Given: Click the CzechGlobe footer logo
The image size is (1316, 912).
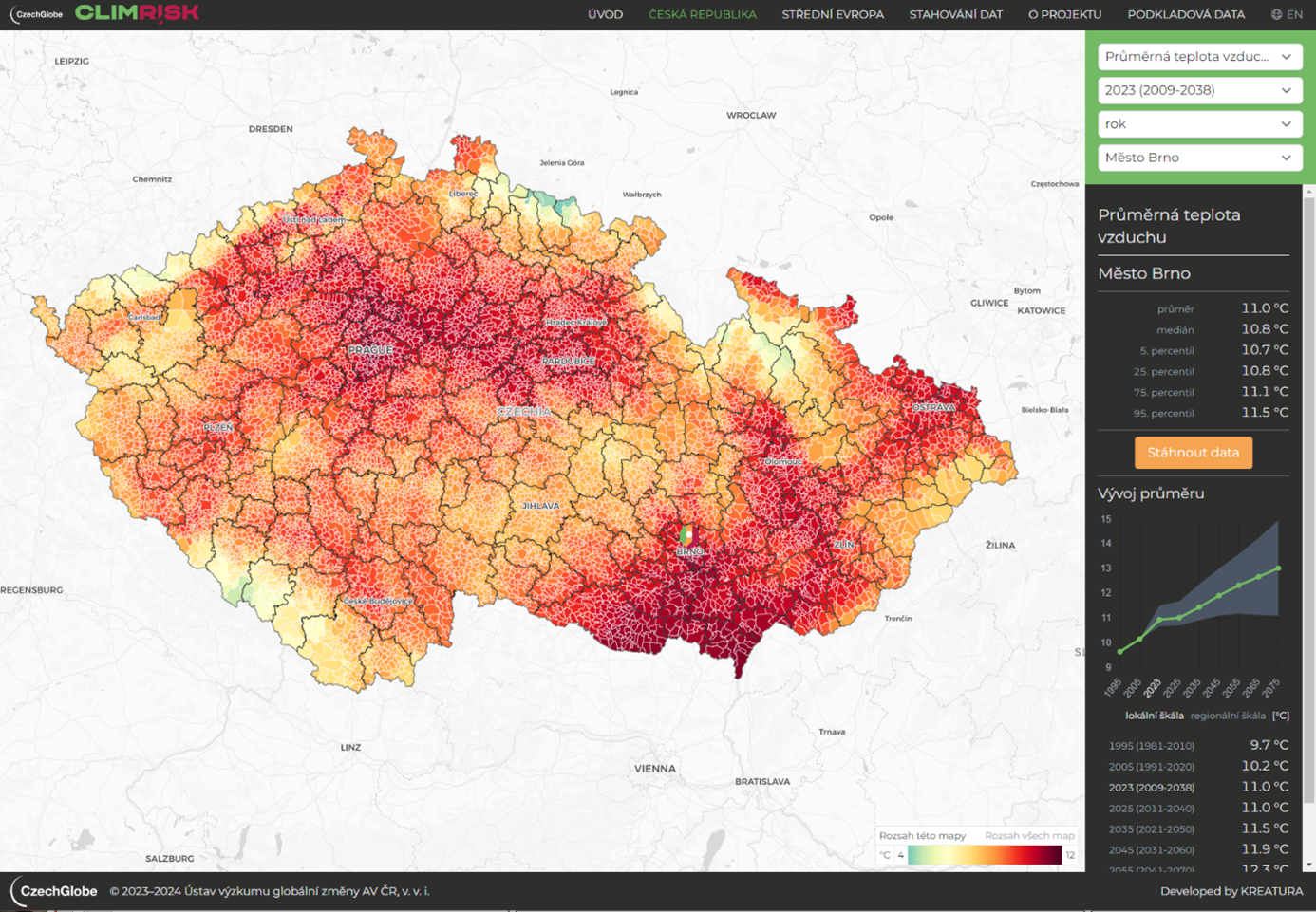Looking at the screenshot, I should tap(55, 891).
